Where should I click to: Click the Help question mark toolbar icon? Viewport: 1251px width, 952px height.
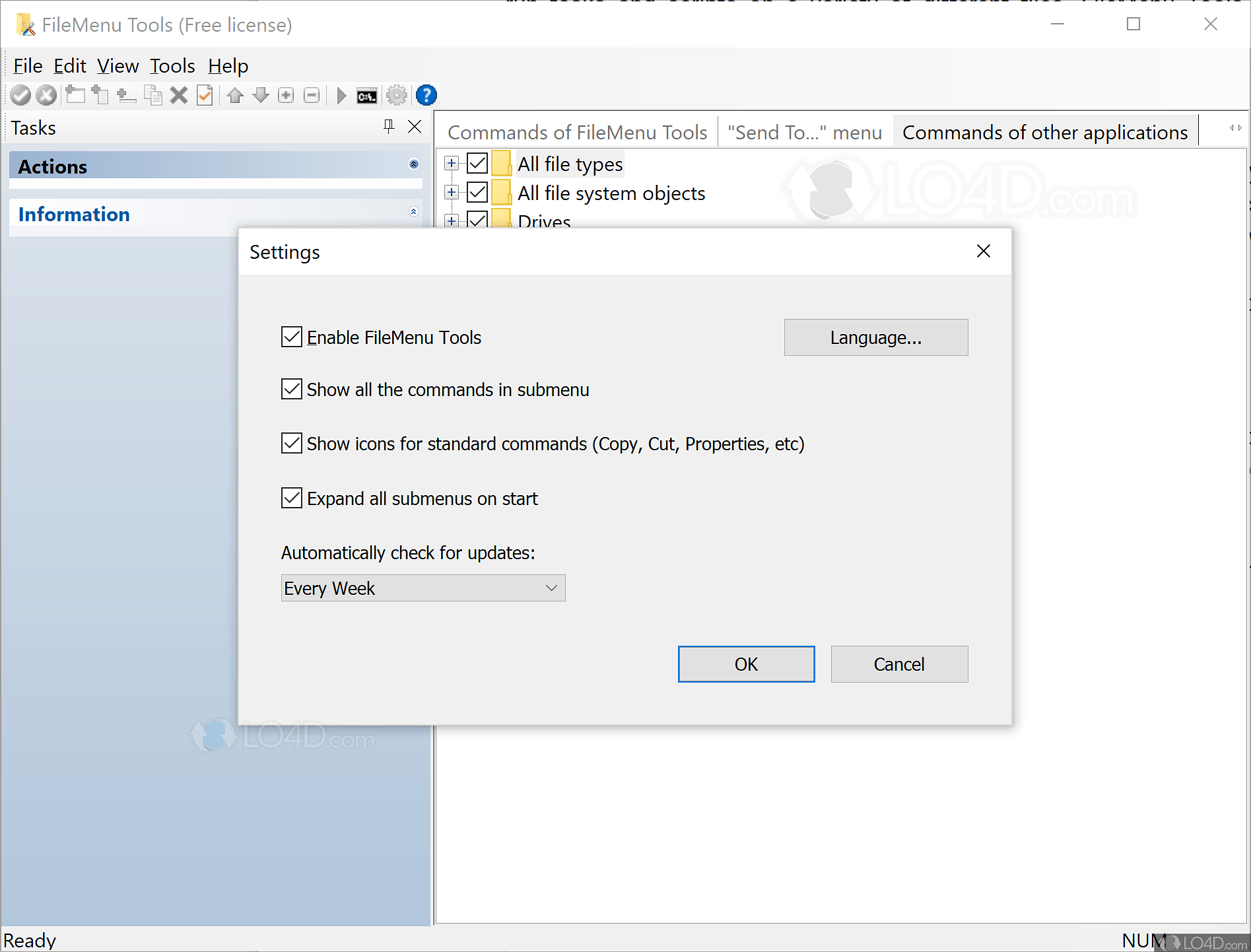coord(426,95)
